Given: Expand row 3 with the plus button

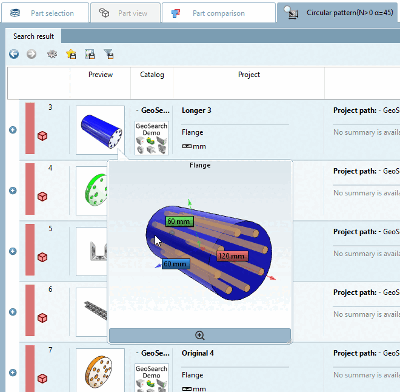Looking at the screenshot, I should tap(13, 130).
